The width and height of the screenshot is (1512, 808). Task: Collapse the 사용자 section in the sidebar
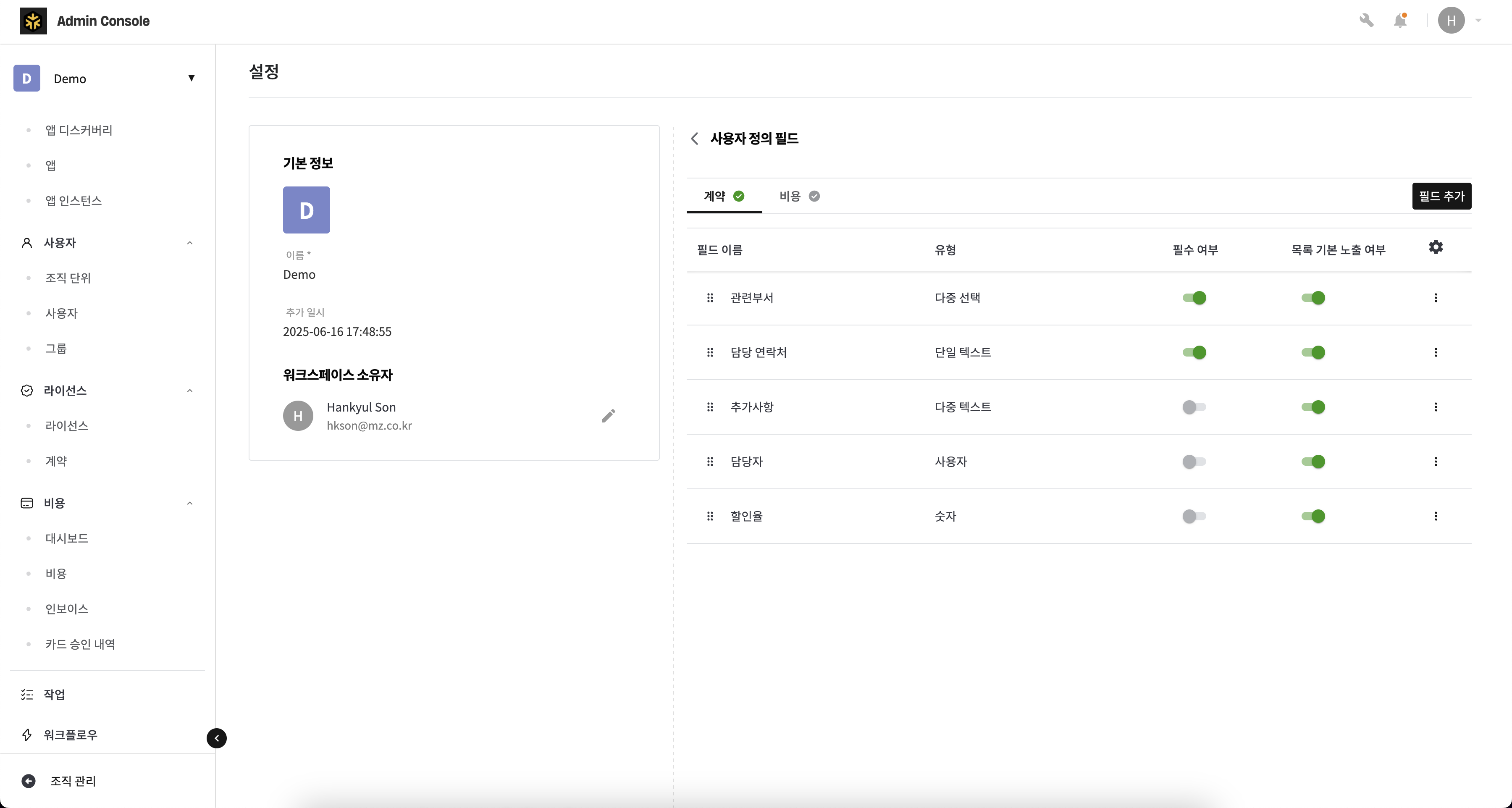coord(189,242)
